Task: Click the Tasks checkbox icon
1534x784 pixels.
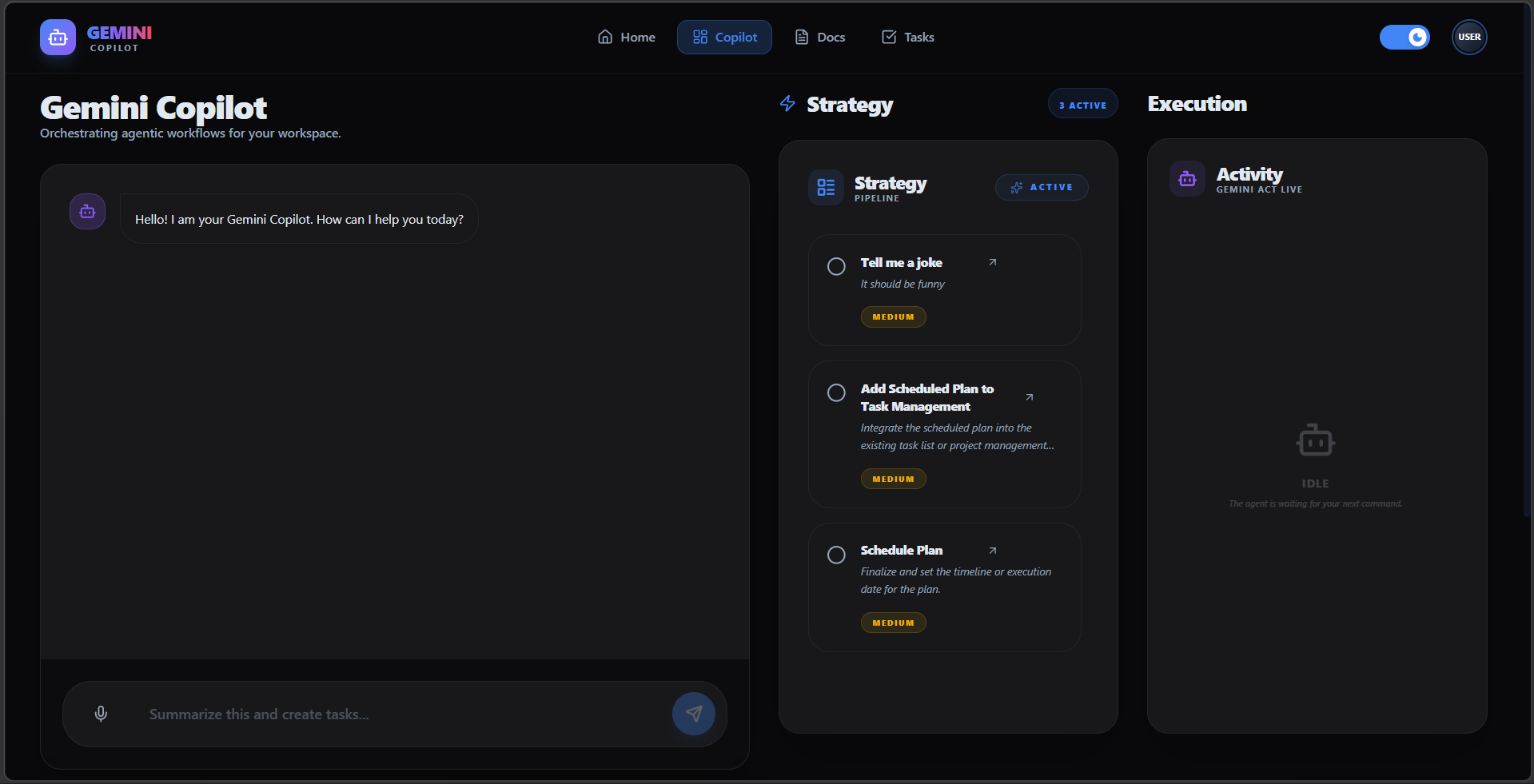Action: click(889, 37)
